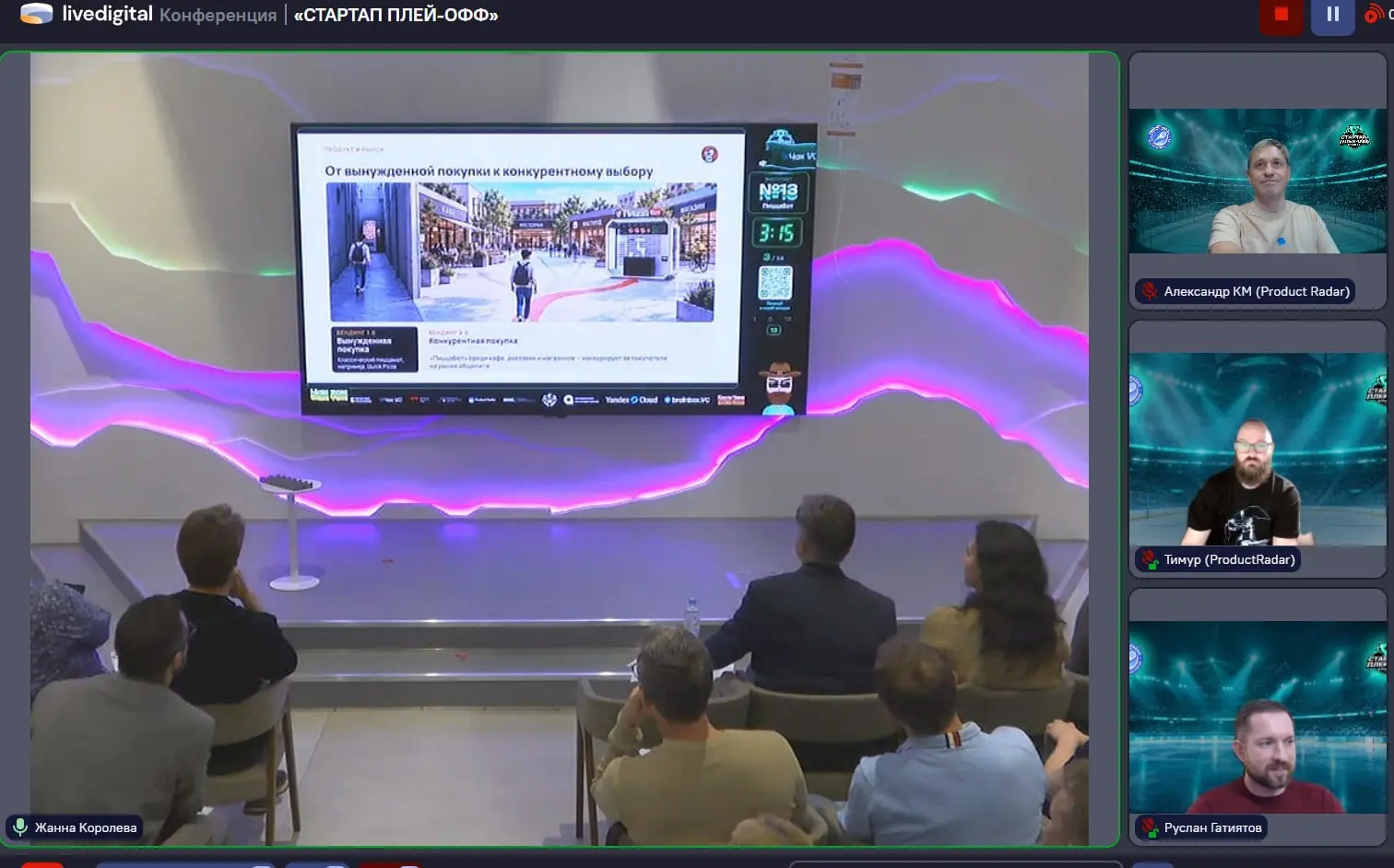Stop the recording with the red square button
This screenshot has height=868, width=1394.
pos(1281,15)
